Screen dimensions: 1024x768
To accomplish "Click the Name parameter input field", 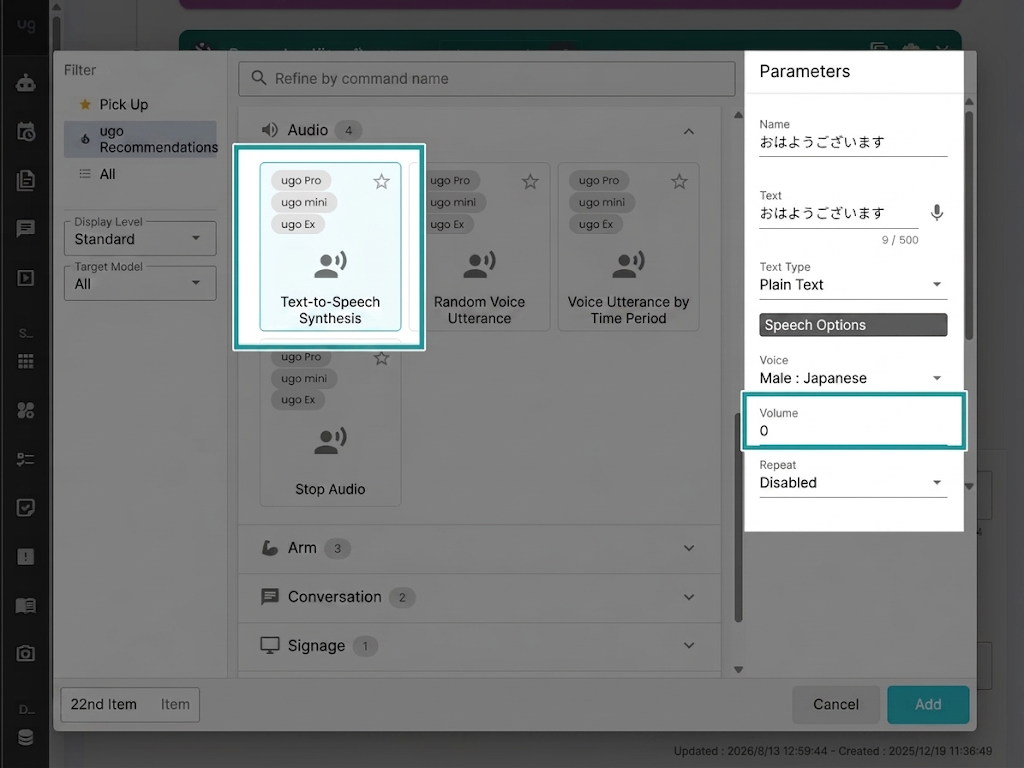I will [x=853, y=142].
